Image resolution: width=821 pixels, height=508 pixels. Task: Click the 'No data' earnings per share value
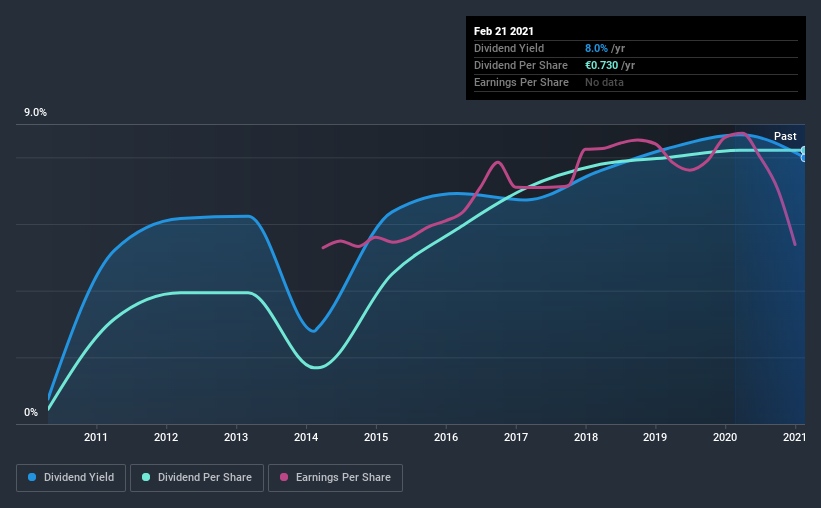point(604,82)
